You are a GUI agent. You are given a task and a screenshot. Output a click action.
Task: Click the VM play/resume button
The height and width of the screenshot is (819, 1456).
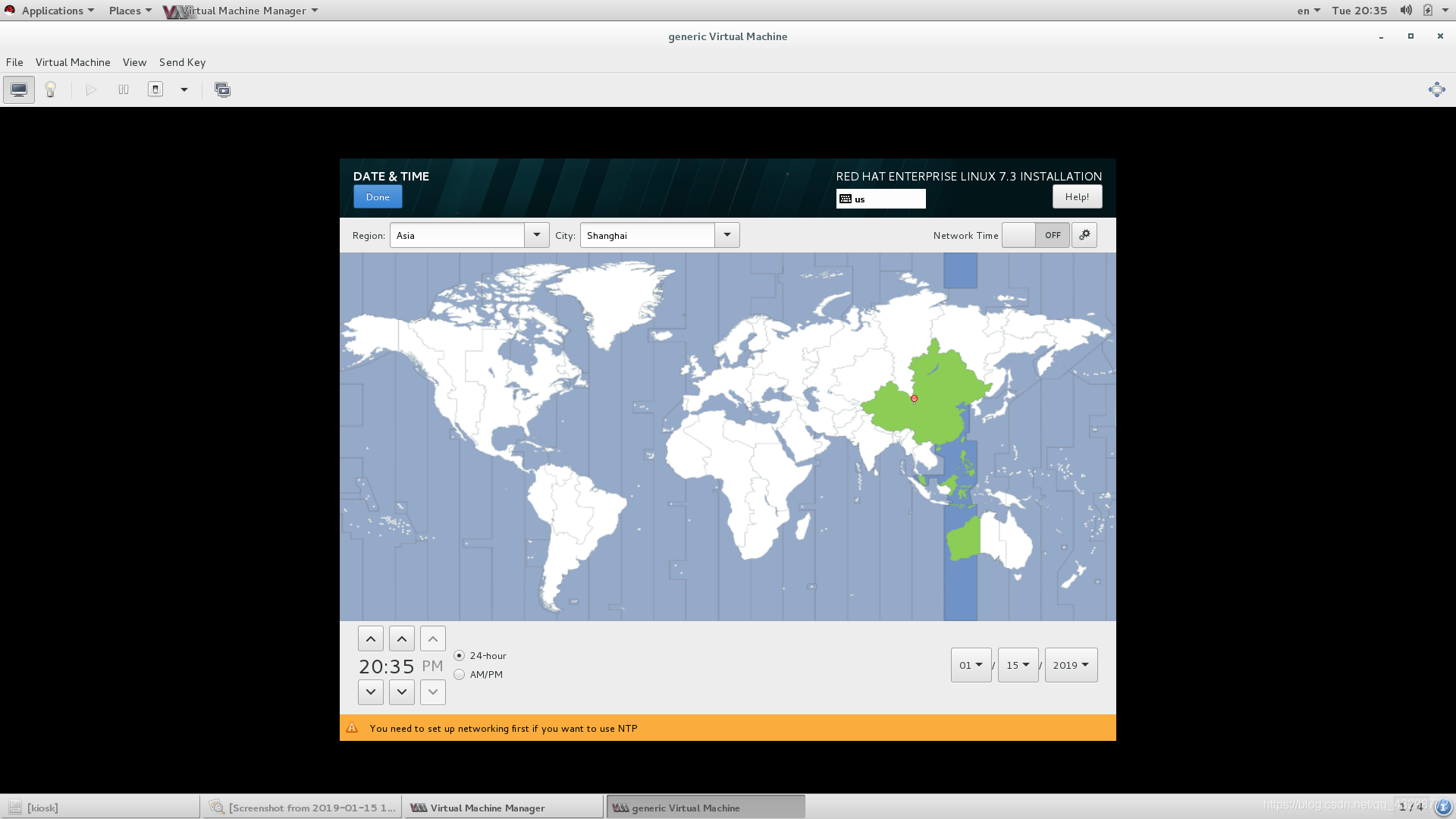coord(91,89)
